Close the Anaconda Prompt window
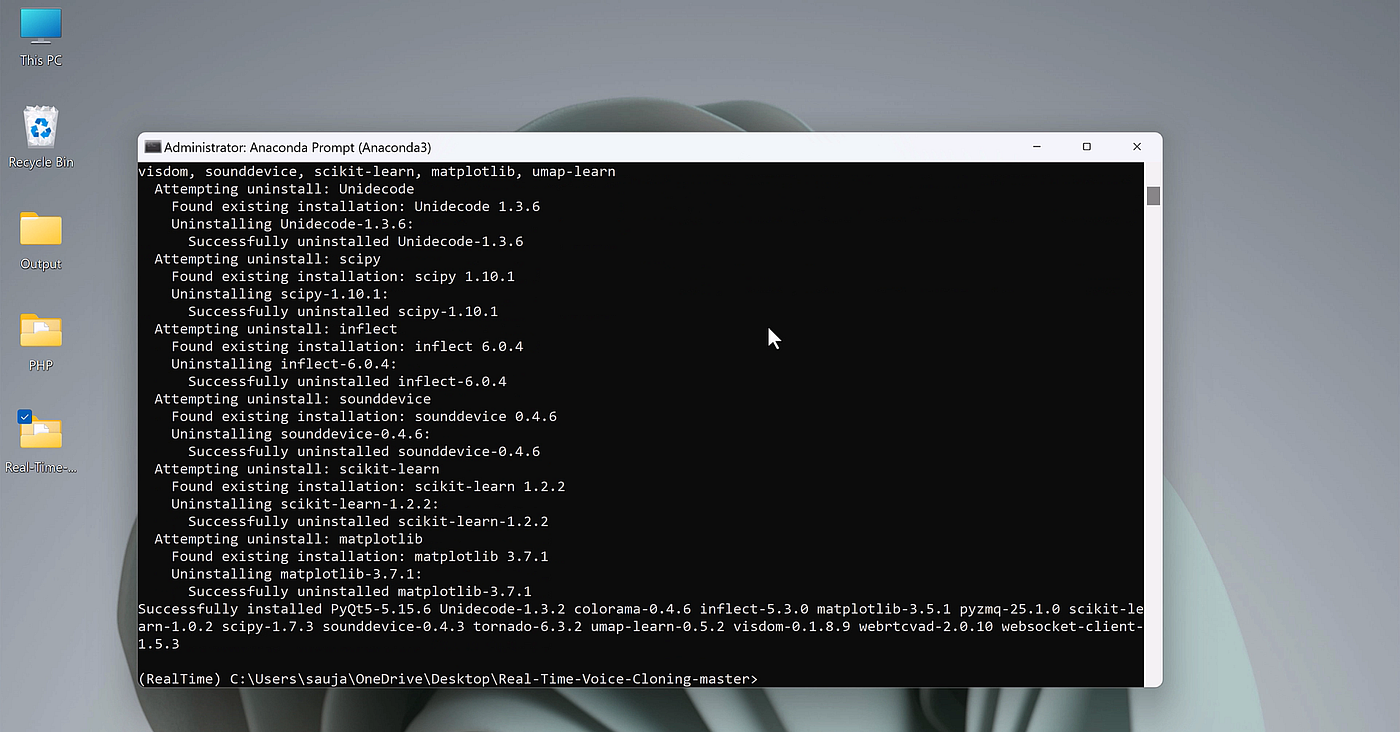The height and width of the screenshot is (732, 1400). coord(1137,147)
